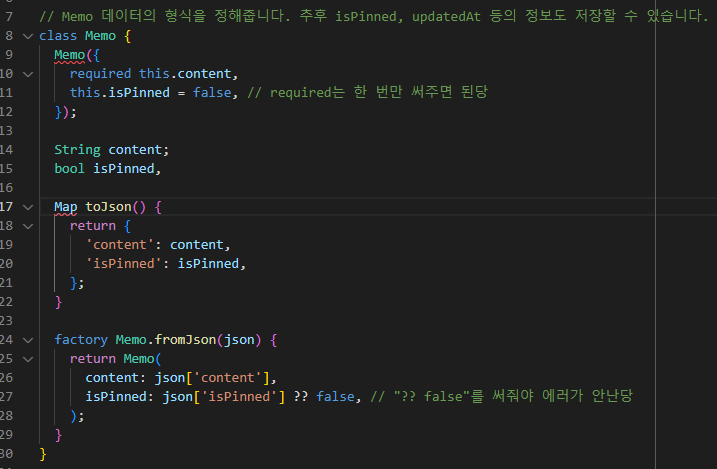
Task: Click 'String' type in field declaration
Action: tap(77, 150)
